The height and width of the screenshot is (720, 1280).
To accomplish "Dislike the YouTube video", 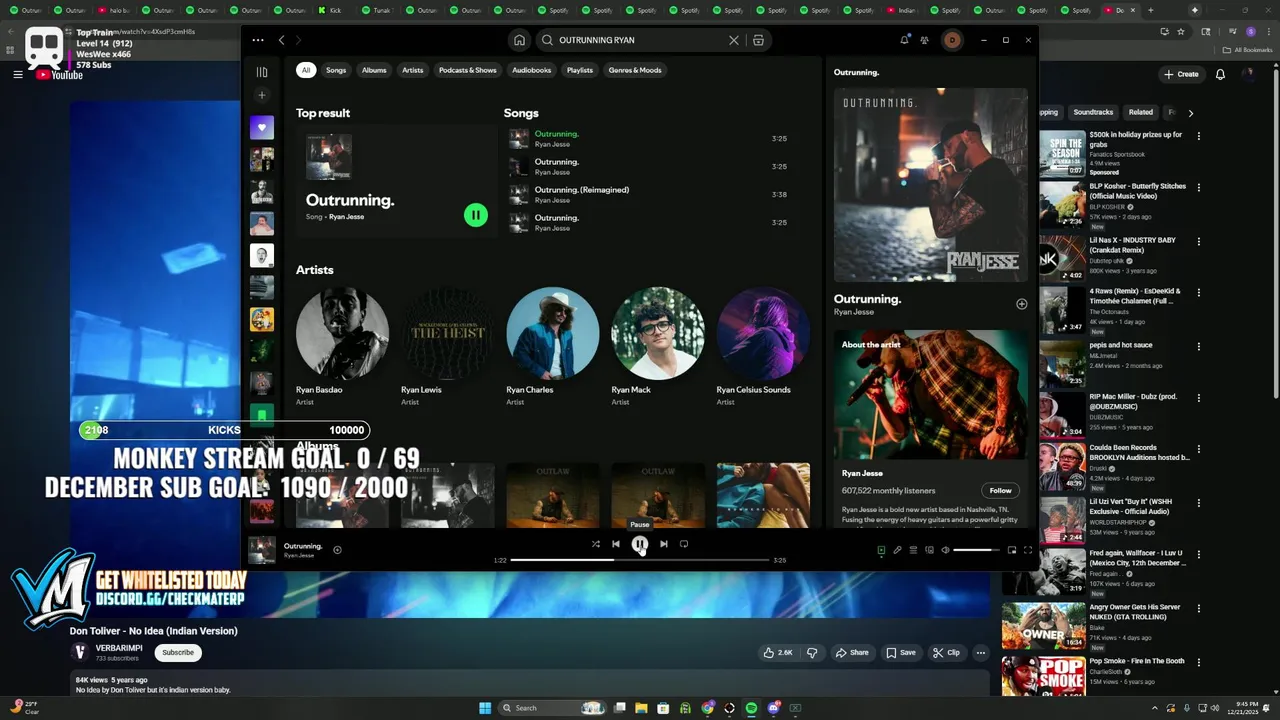I will pos(812,652).
